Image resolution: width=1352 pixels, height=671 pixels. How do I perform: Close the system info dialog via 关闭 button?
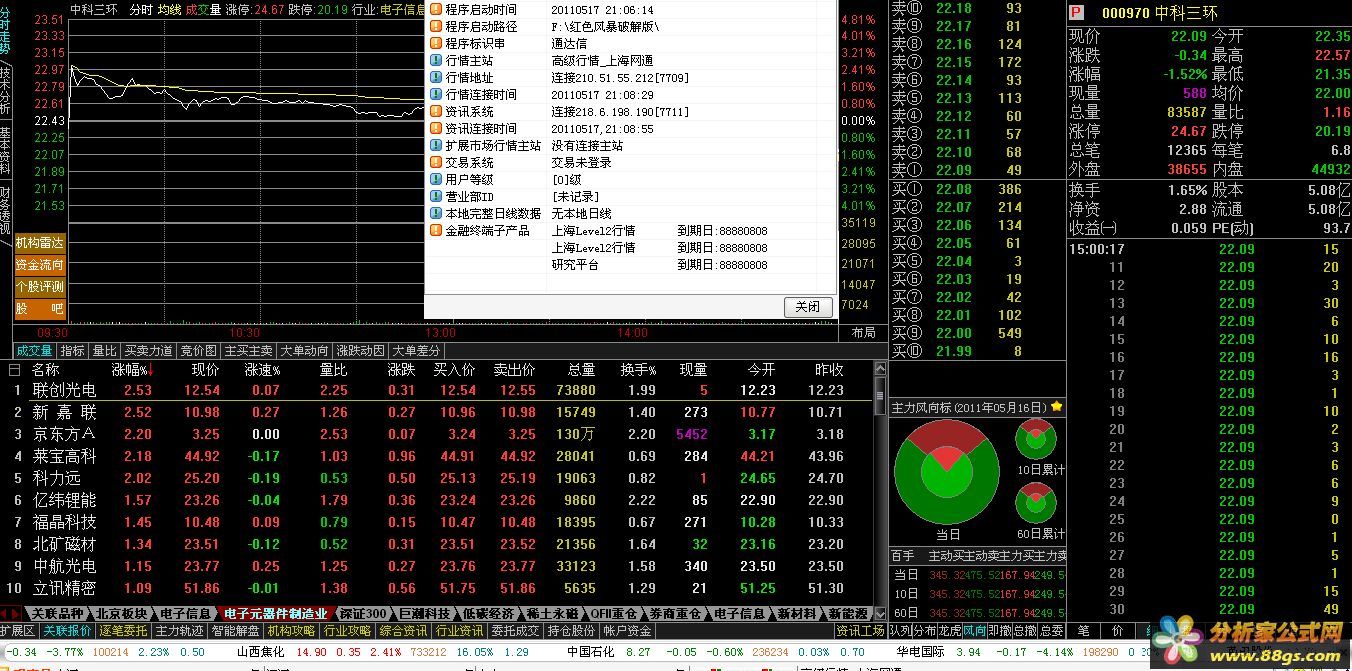tap(808, 307)
